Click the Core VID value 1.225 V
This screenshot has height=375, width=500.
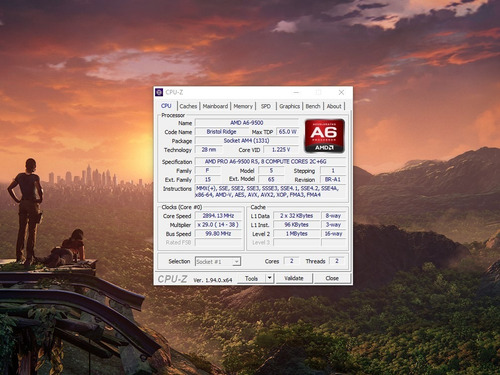tap(281, 150)
